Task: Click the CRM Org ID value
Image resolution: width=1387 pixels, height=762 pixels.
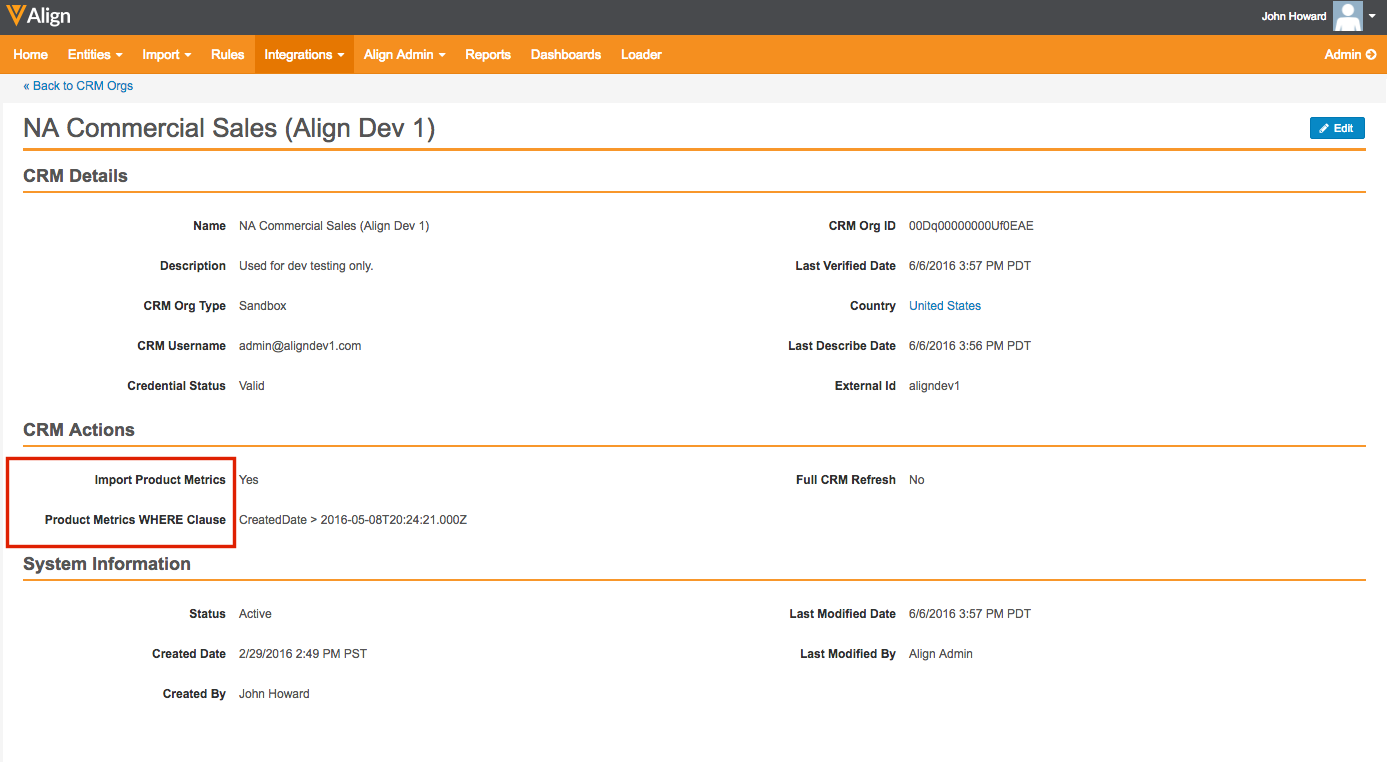Action: [x=971, y=226]
